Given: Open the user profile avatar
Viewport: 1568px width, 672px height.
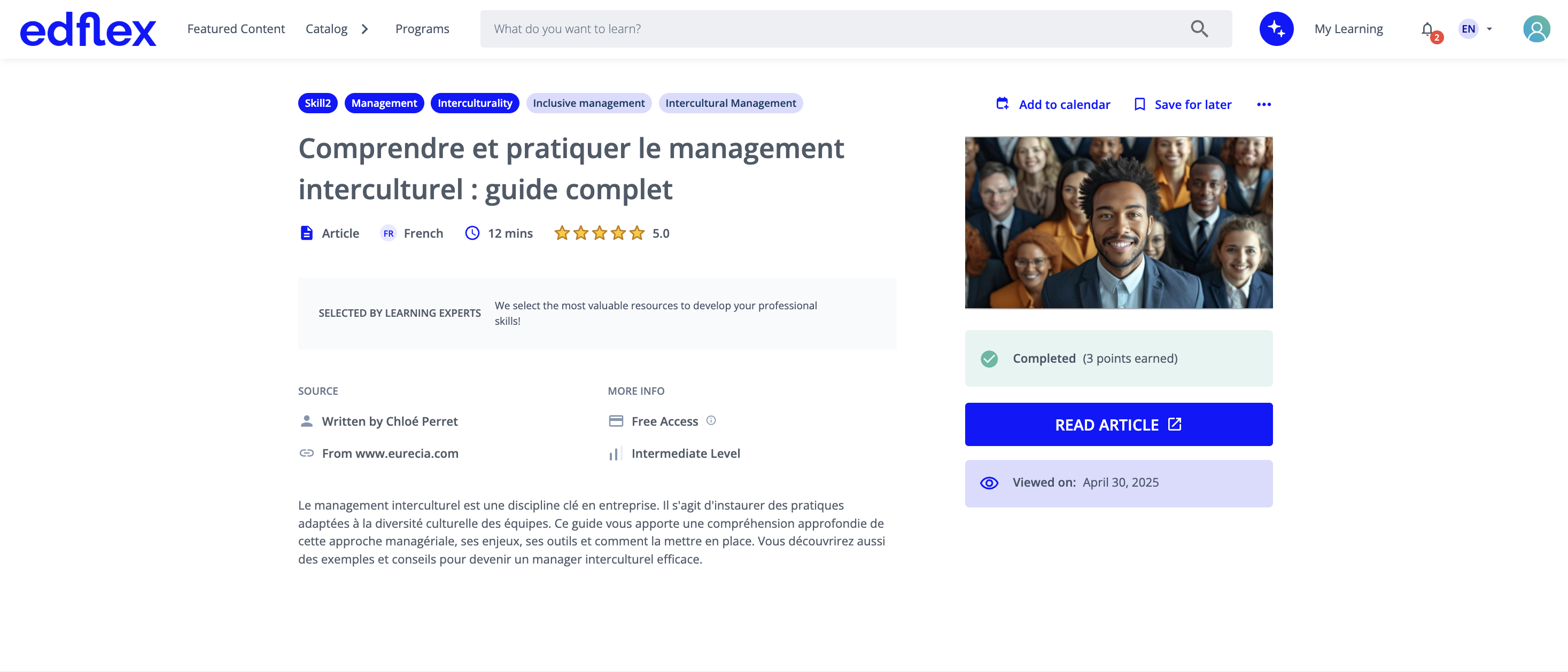Looking at the screenshot, I should 1536,29.
